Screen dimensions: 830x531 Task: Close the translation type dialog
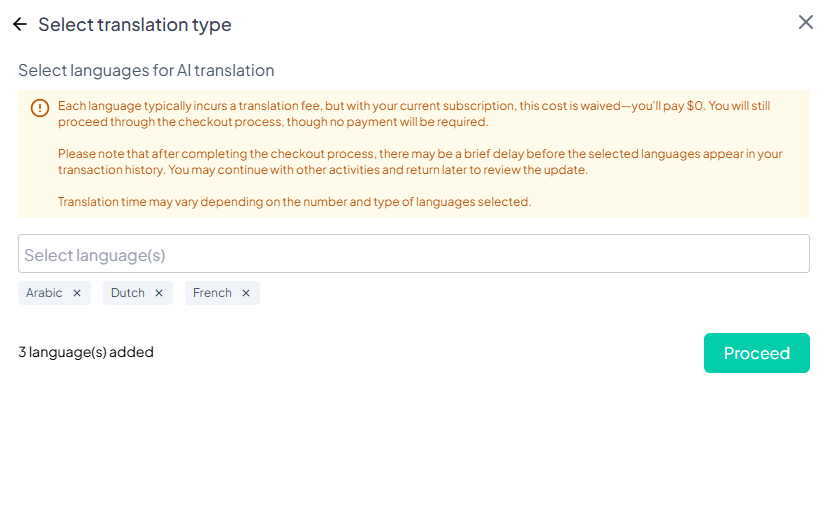click(806, 22)
